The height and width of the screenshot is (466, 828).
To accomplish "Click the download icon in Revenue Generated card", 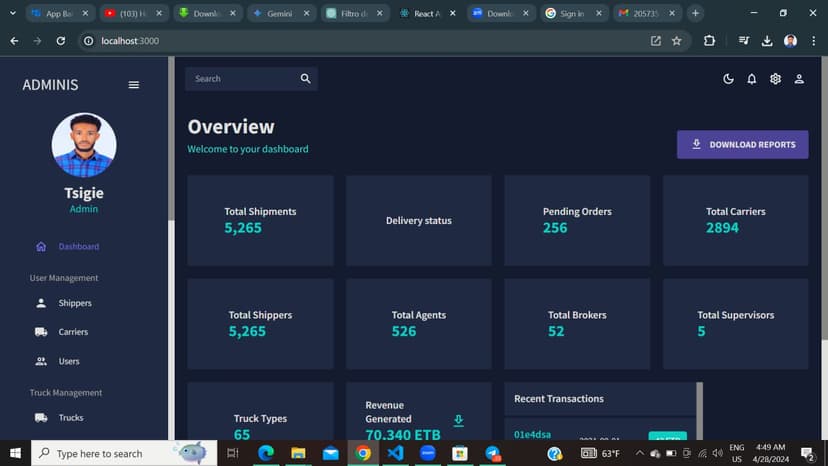I will tap(459, 420).
